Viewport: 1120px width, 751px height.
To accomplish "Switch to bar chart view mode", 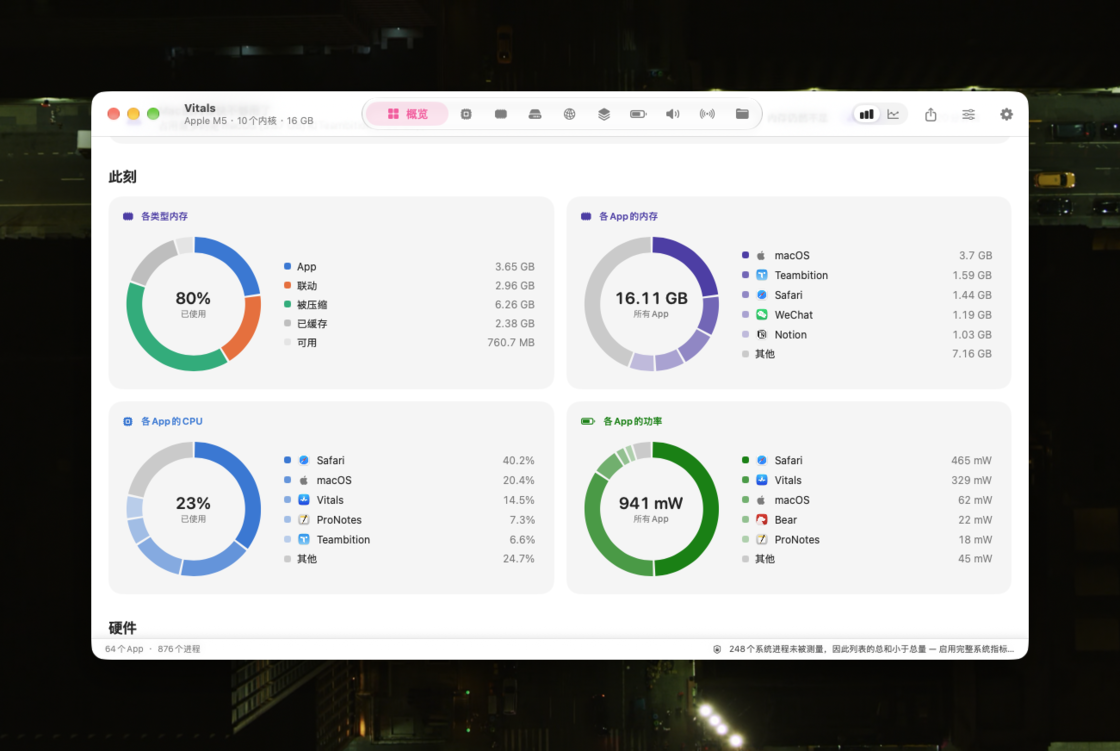I will pos(866,114).
